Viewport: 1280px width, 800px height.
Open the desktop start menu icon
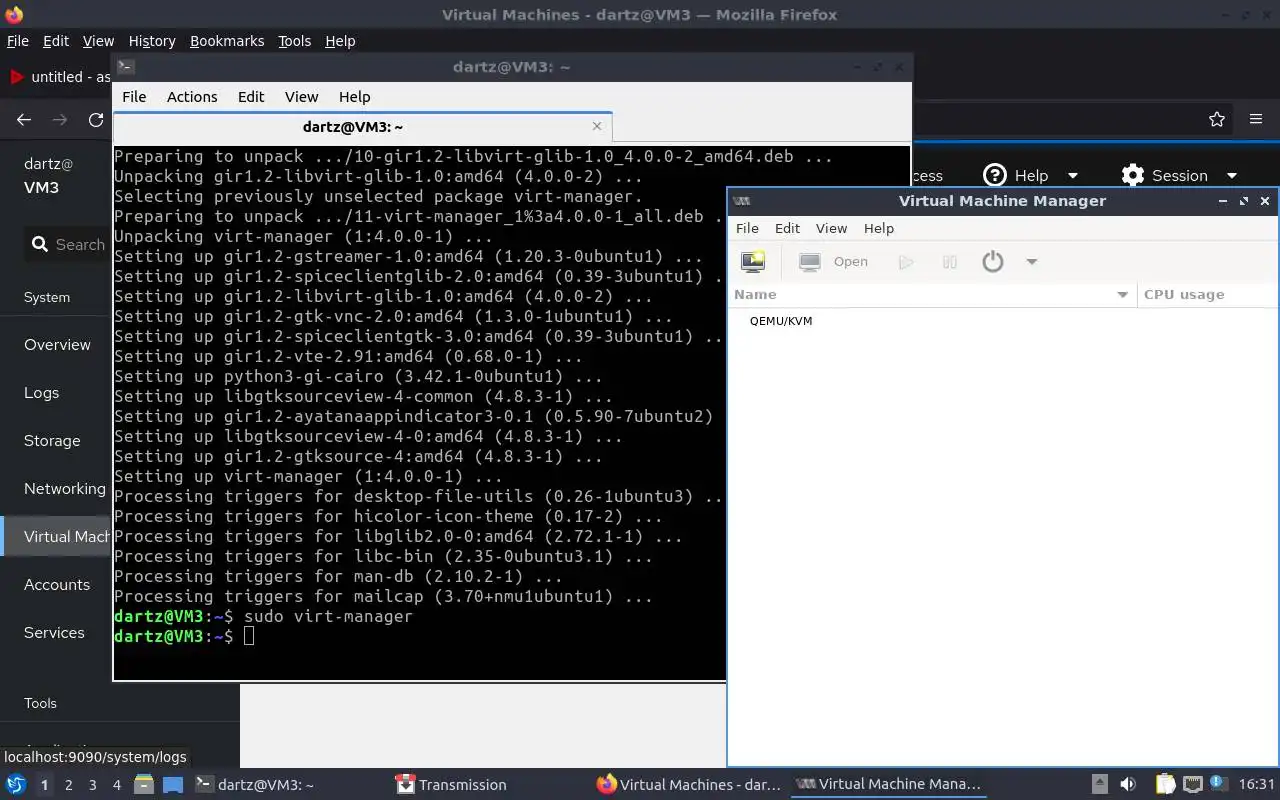pos(16,784)
